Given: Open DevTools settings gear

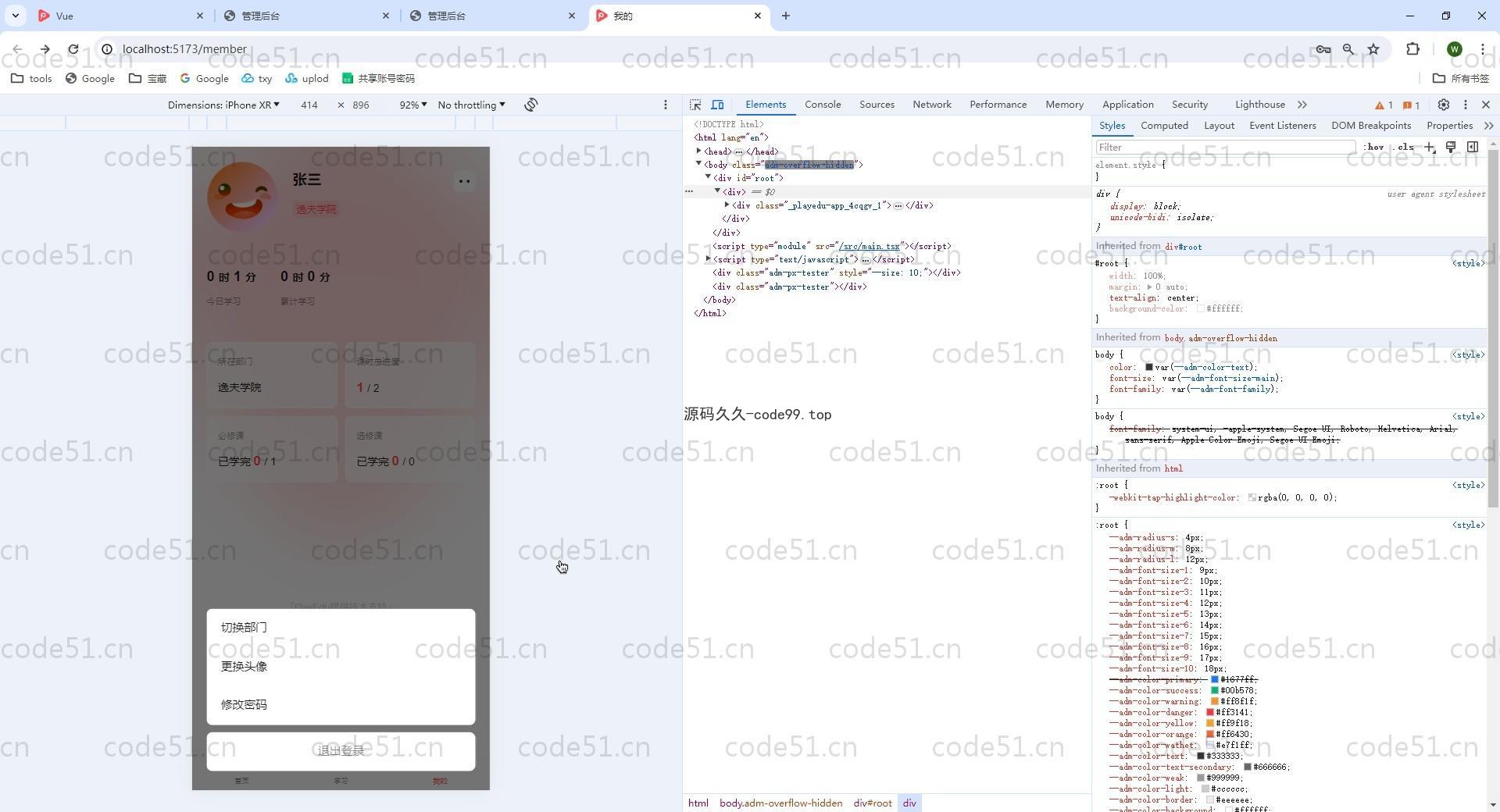Looking at the screenshot, I should [x=1443, y=105].
